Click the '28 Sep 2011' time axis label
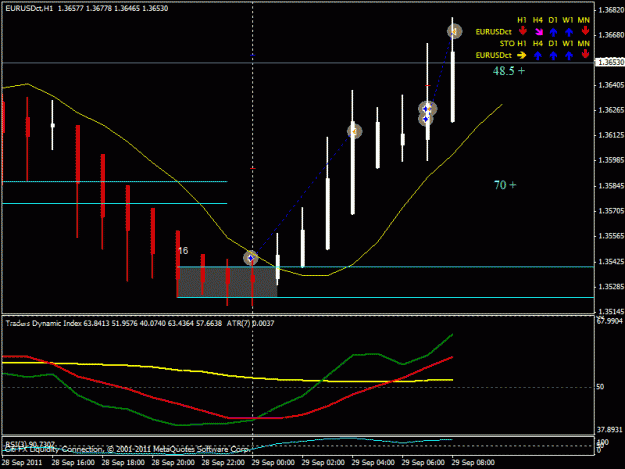 click(22, 463)
